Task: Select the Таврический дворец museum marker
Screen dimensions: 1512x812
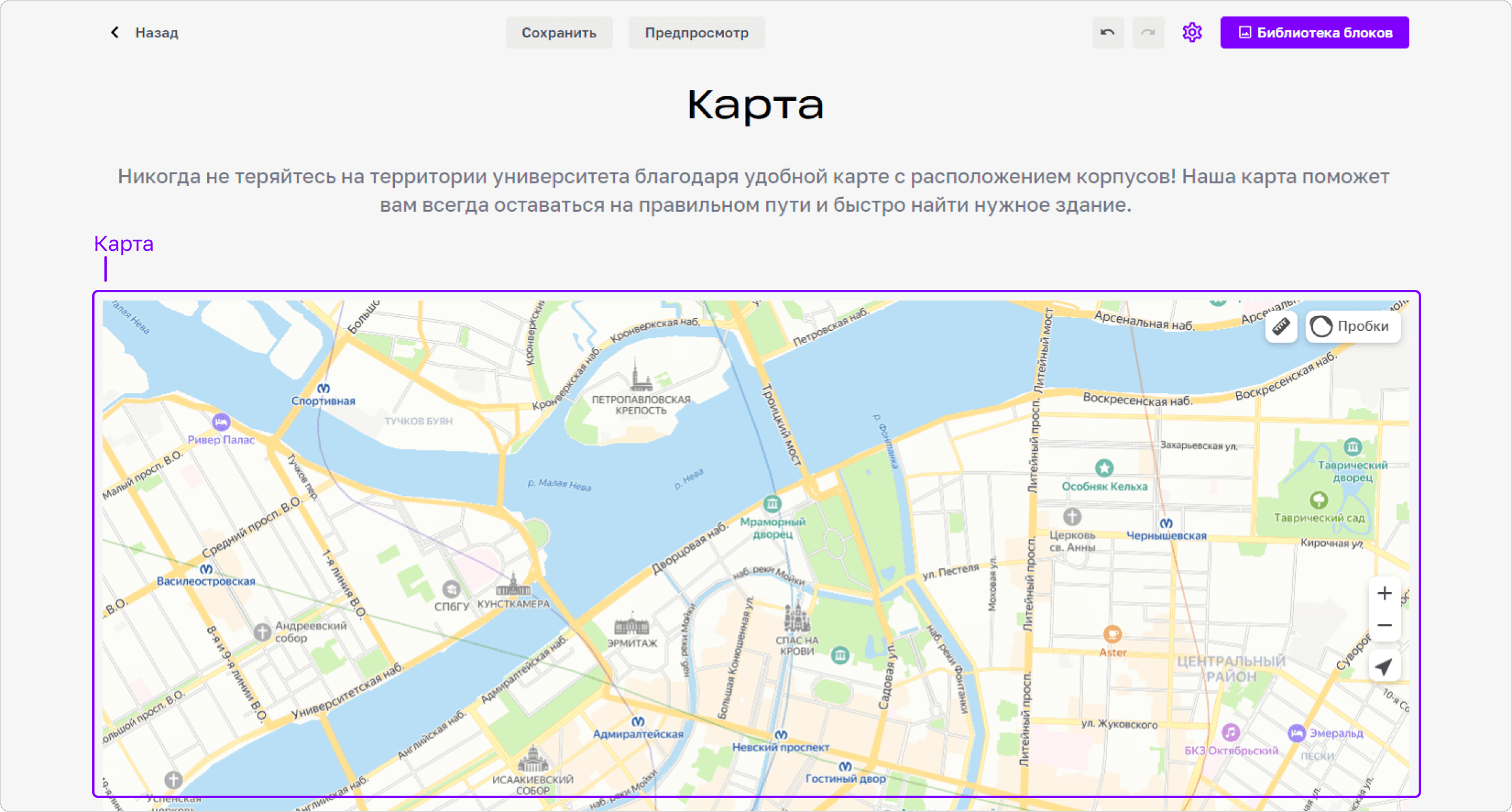Action: (x=1352, y=447)
